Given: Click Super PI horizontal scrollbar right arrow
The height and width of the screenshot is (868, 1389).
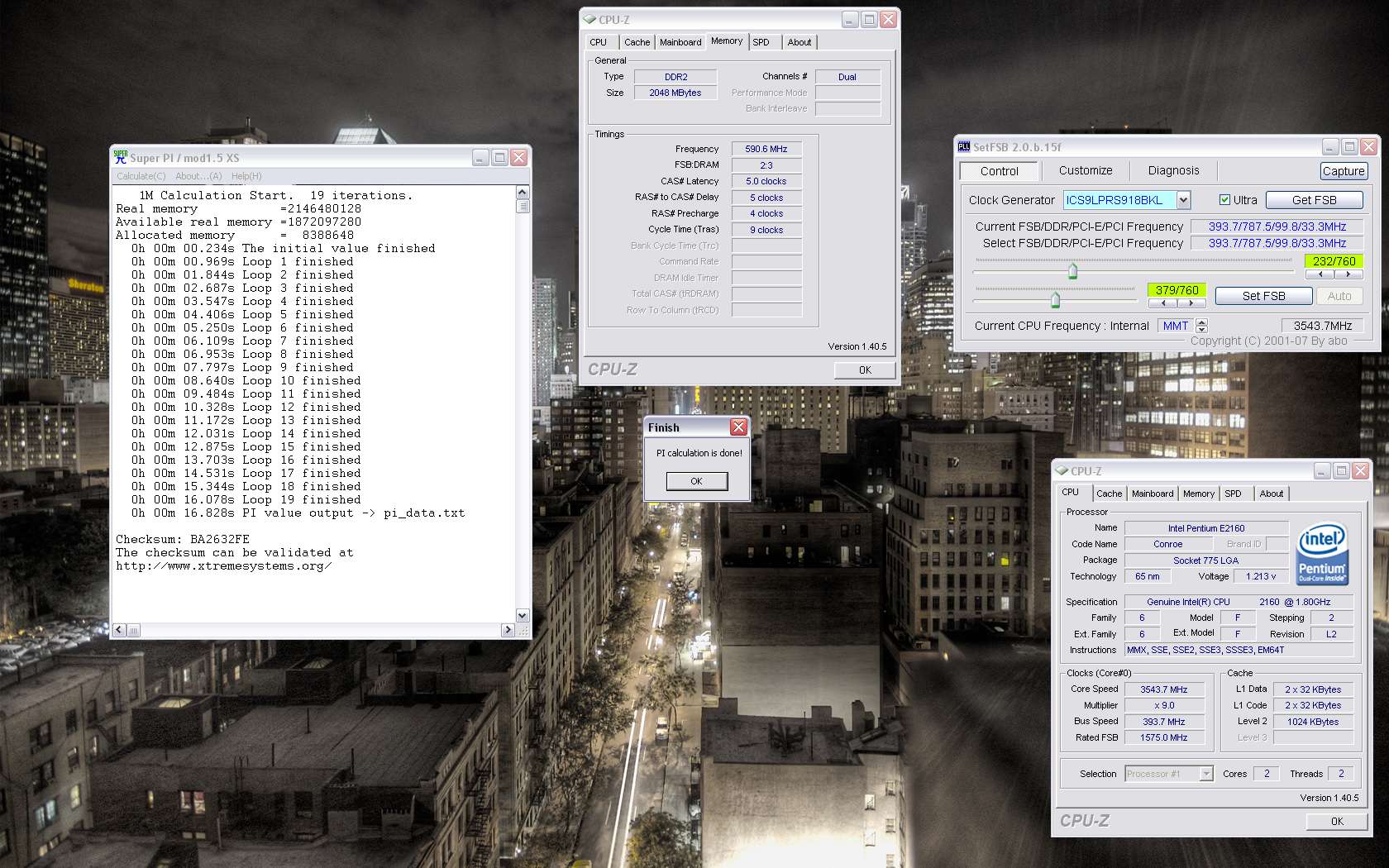Looking at the screenshot, I should point(508,630).
